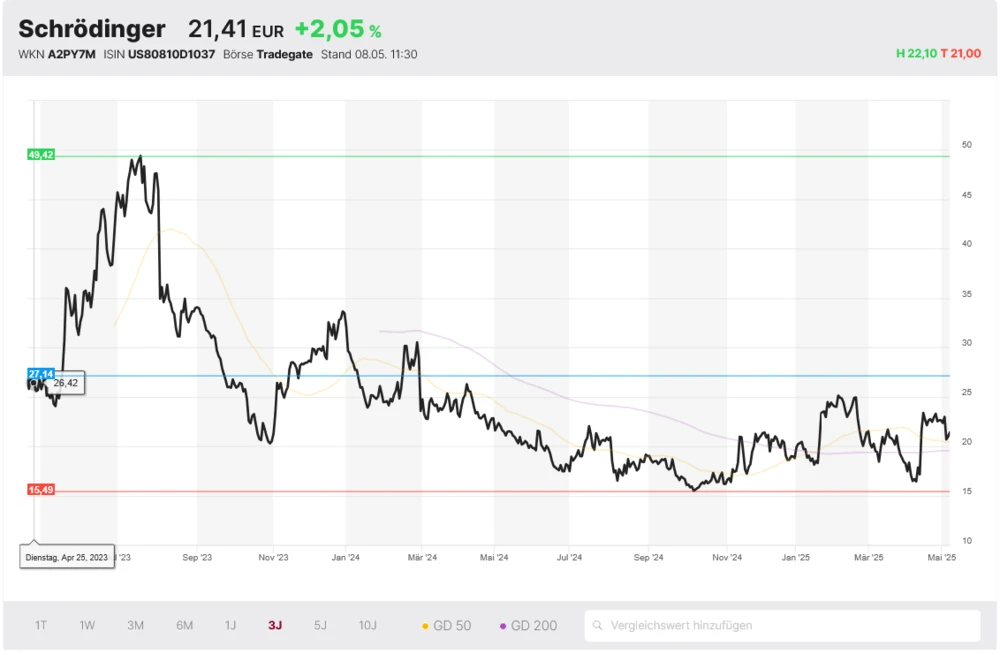The image size is (1000, 655).
Task: Switch to the 6M time range
Action: click(185, 626)
